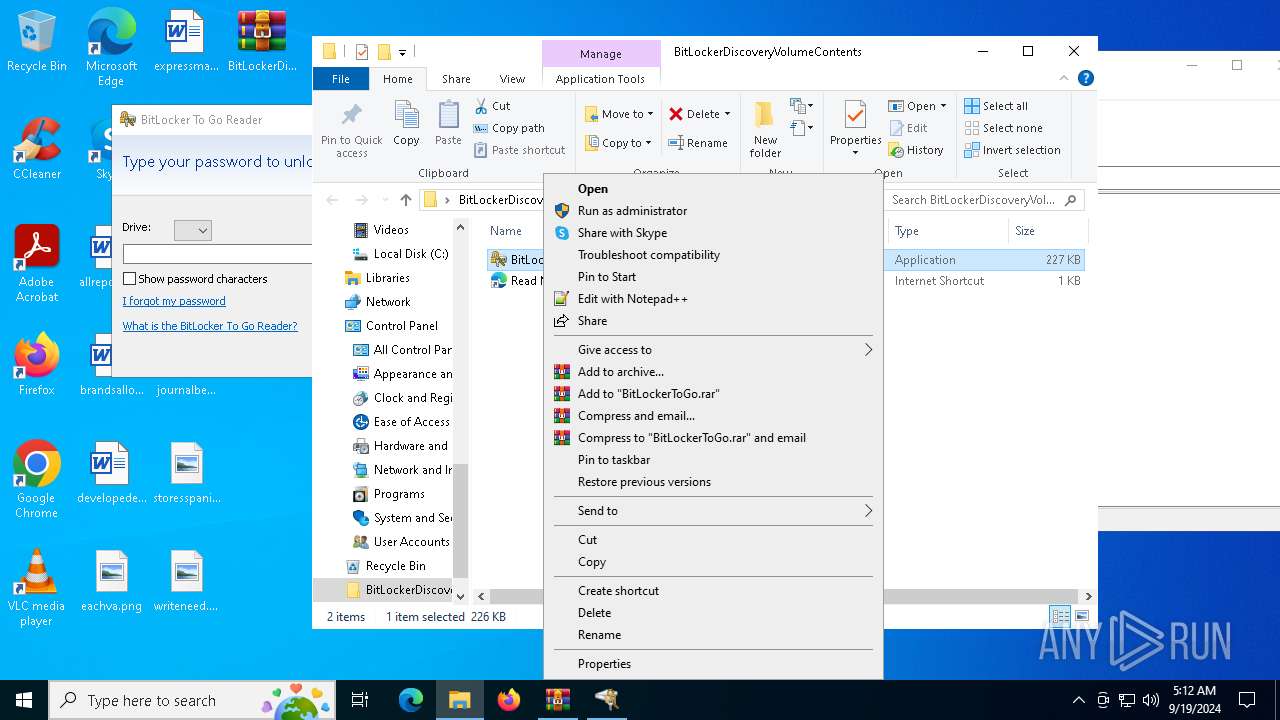
Task: Open Recycle Bin desktop icon
Action: [37, 42]
